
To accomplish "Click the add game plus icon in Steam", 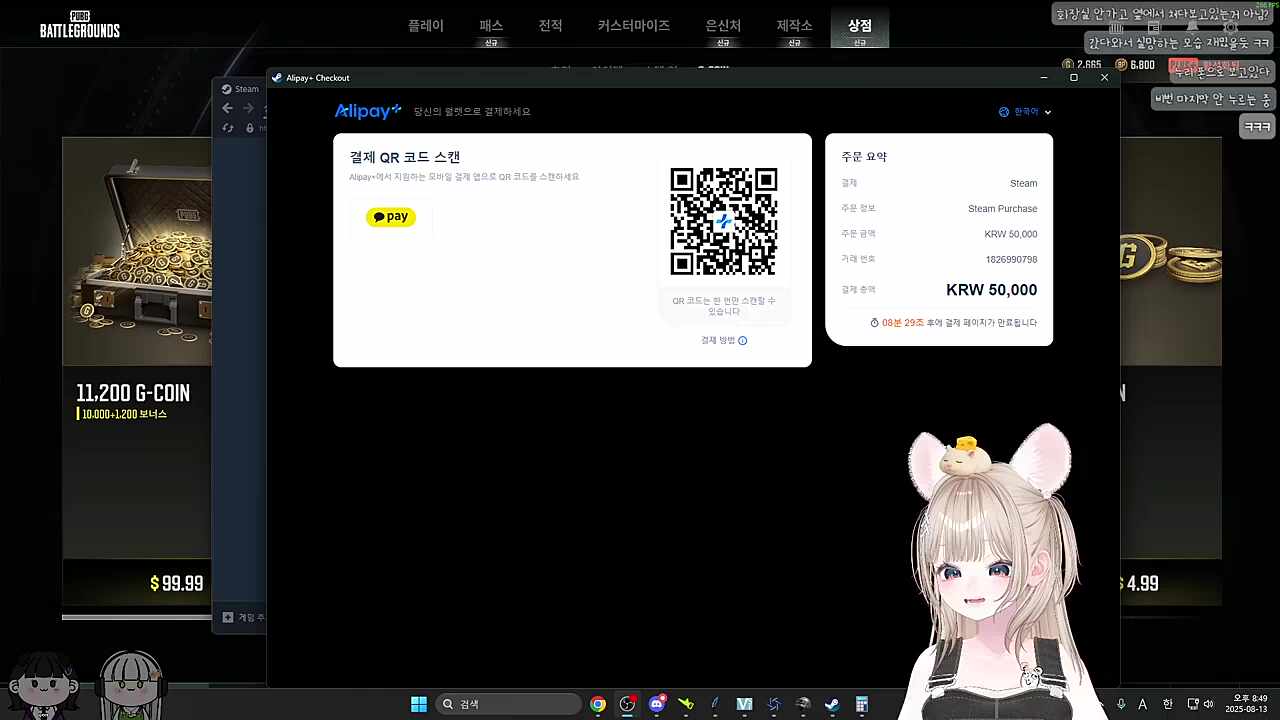I will tap(228, 618).
